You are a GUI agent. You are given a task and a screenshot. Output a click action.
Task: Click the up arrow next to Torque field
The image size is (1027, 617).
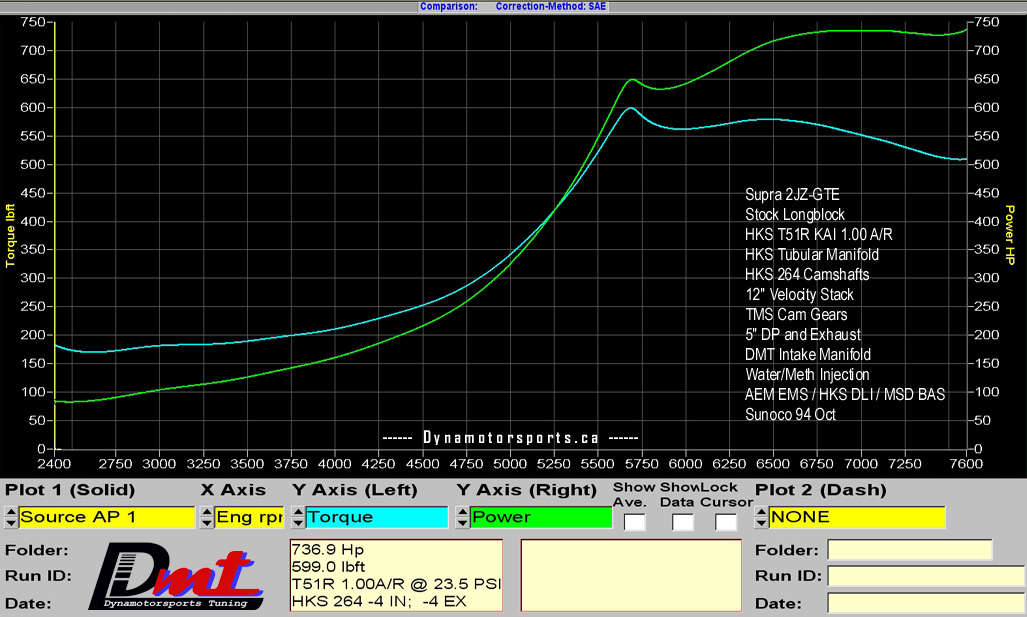(298, 512)
